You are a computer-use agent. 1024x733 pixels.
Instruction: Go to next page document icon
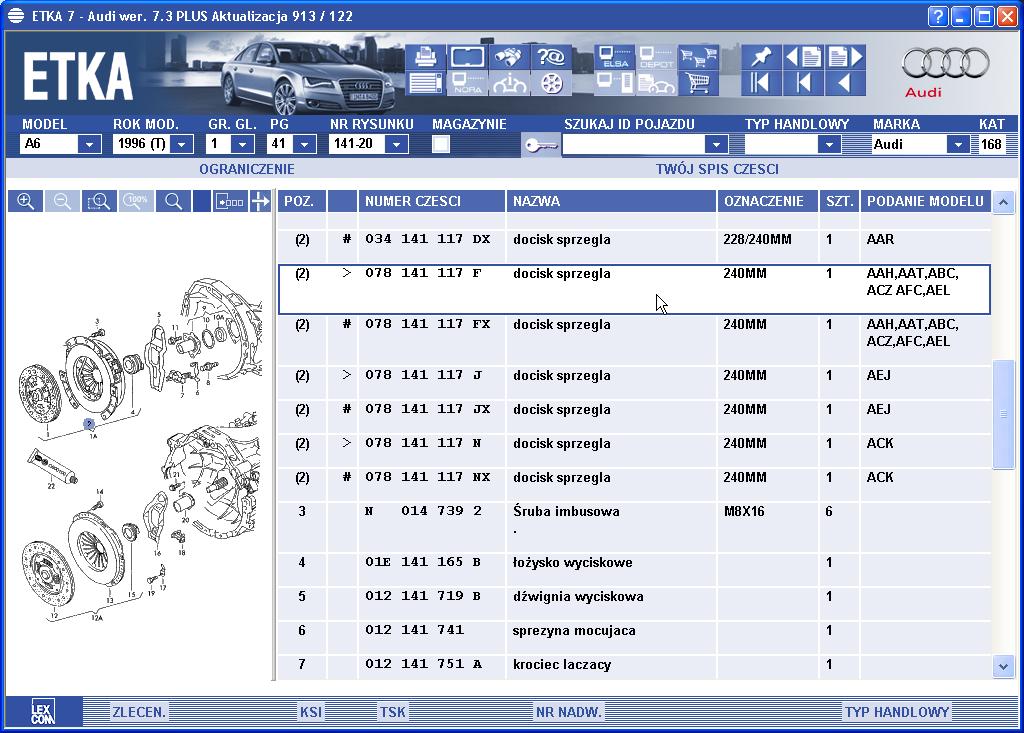(x=845, y=57)
